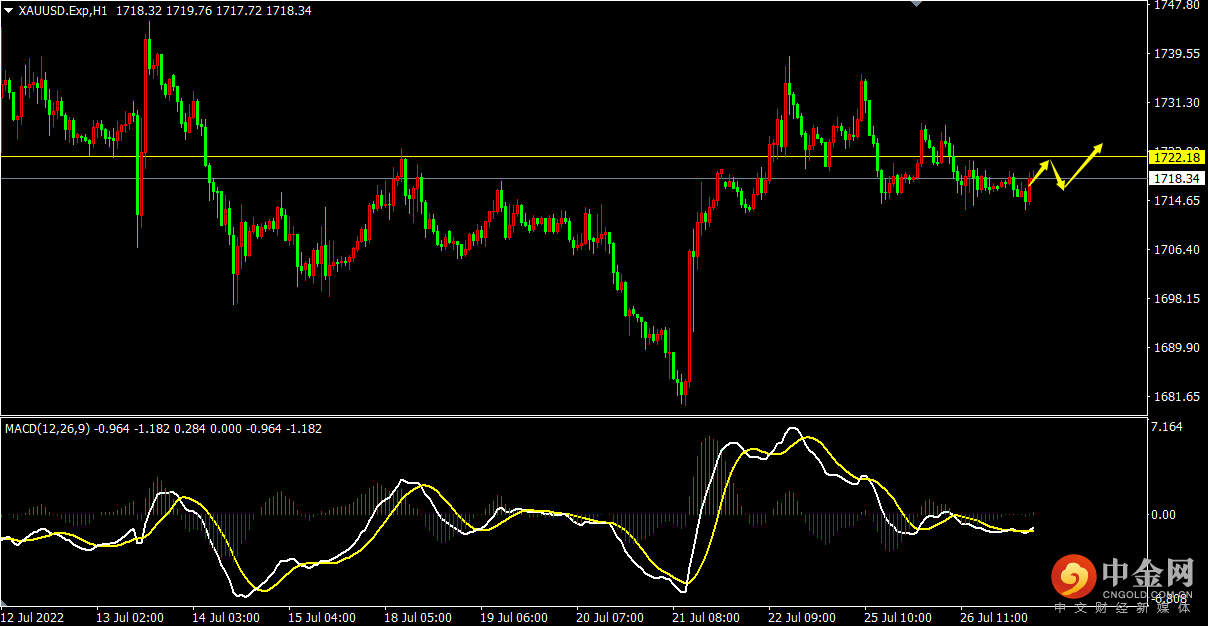Click the small triangle before XAUUSD.Exp,H1
The height and width of the screenshot is (626, 1208).
tap(9, 11)
